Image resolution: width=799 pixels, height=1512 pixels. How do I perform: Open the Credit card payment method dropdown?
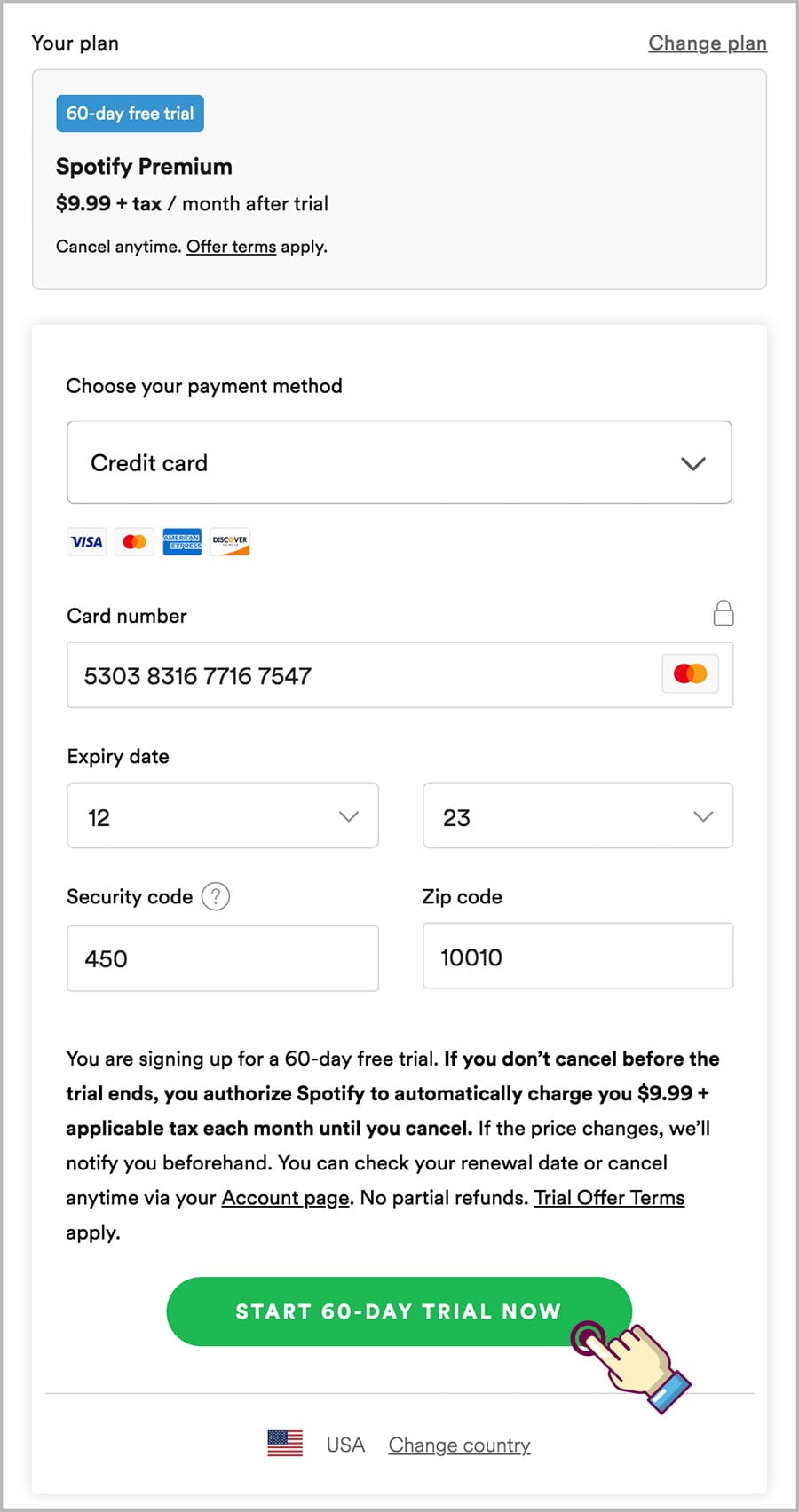point(399,462)
